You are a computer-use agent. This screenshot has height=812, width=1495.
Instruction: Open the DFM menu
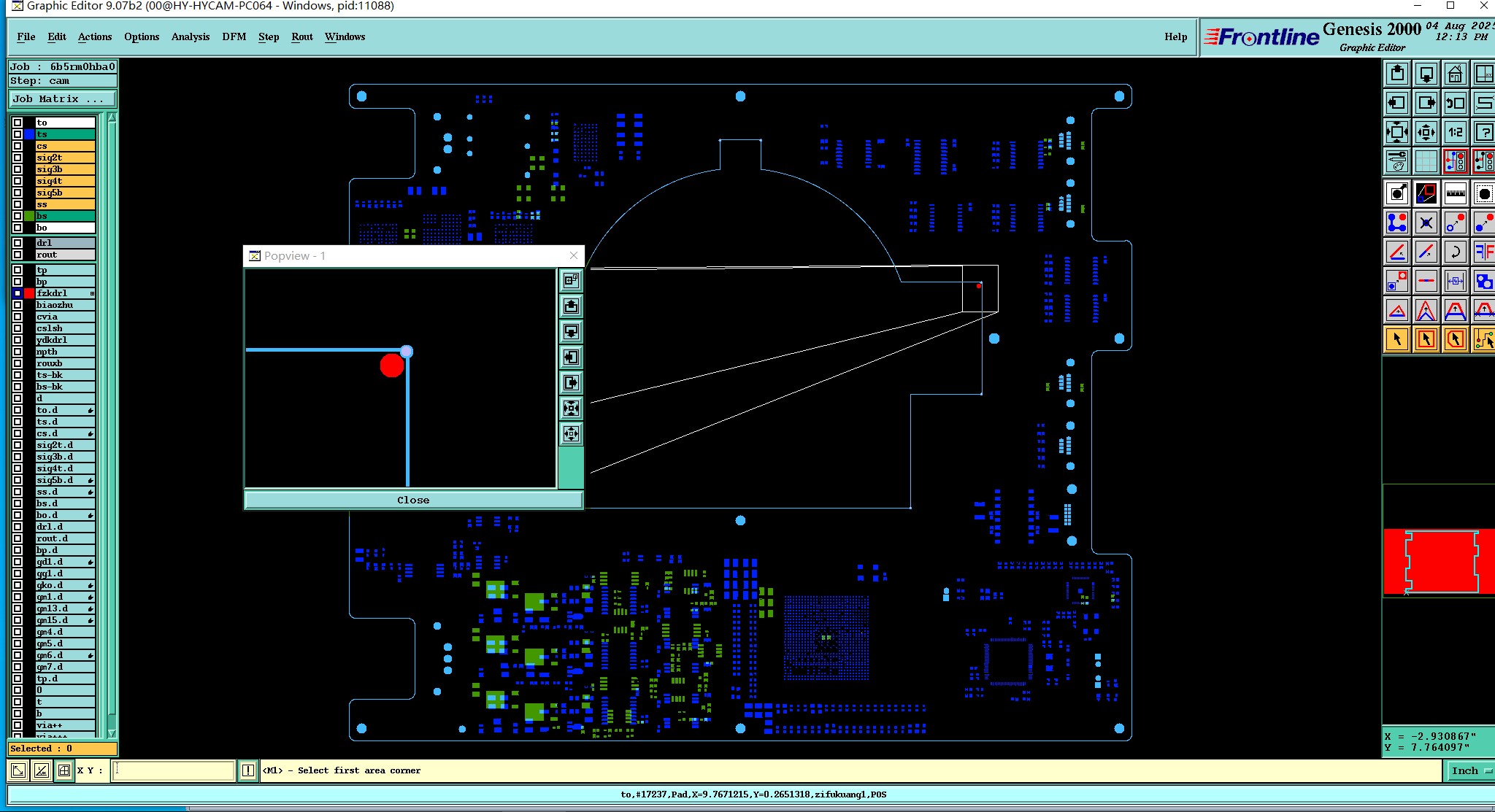234,36
